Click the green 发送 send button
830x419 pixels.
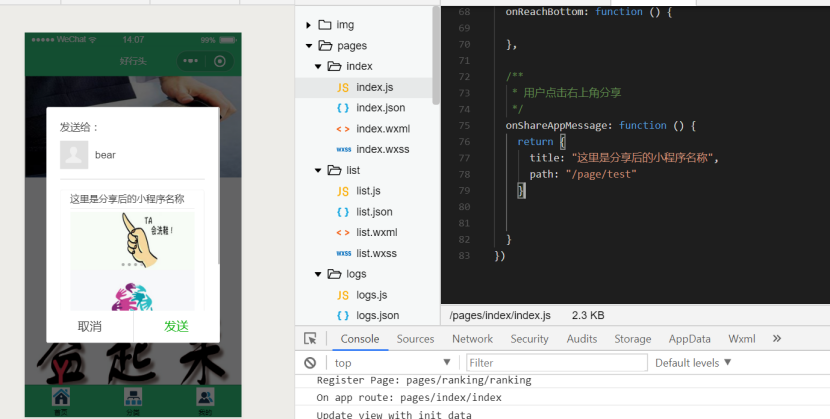(176, 326)
